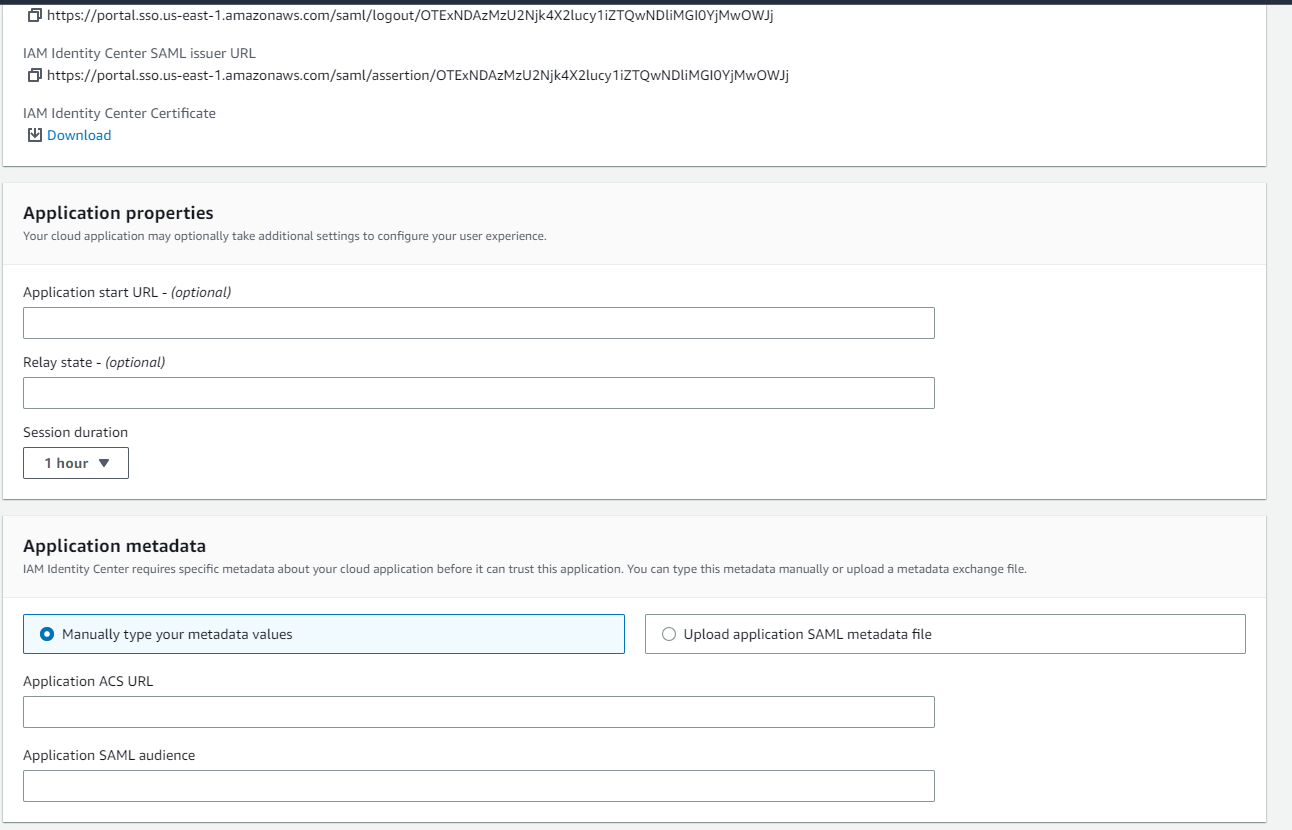Click the Session duration label
The width and height of the screenshot is (1292, 830).
75,433
